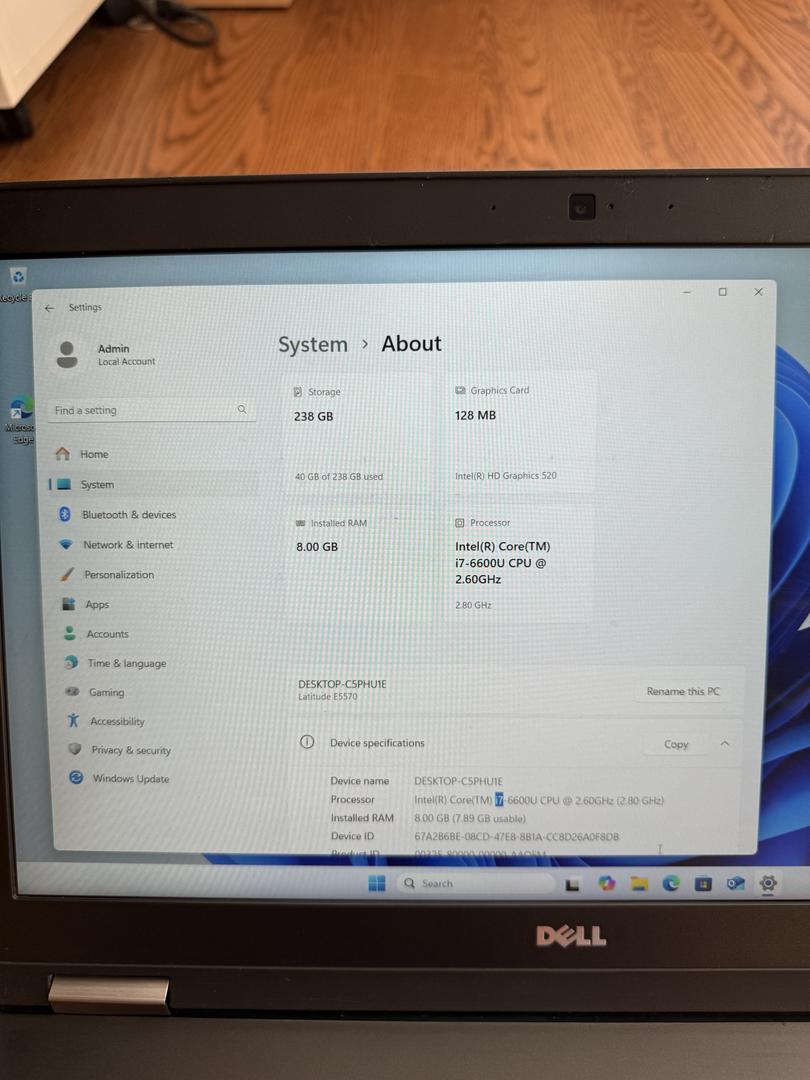The height and width of the screenshot is (1080, 810).
Task: Minimize the Settings window
Action: pos(687,292)
